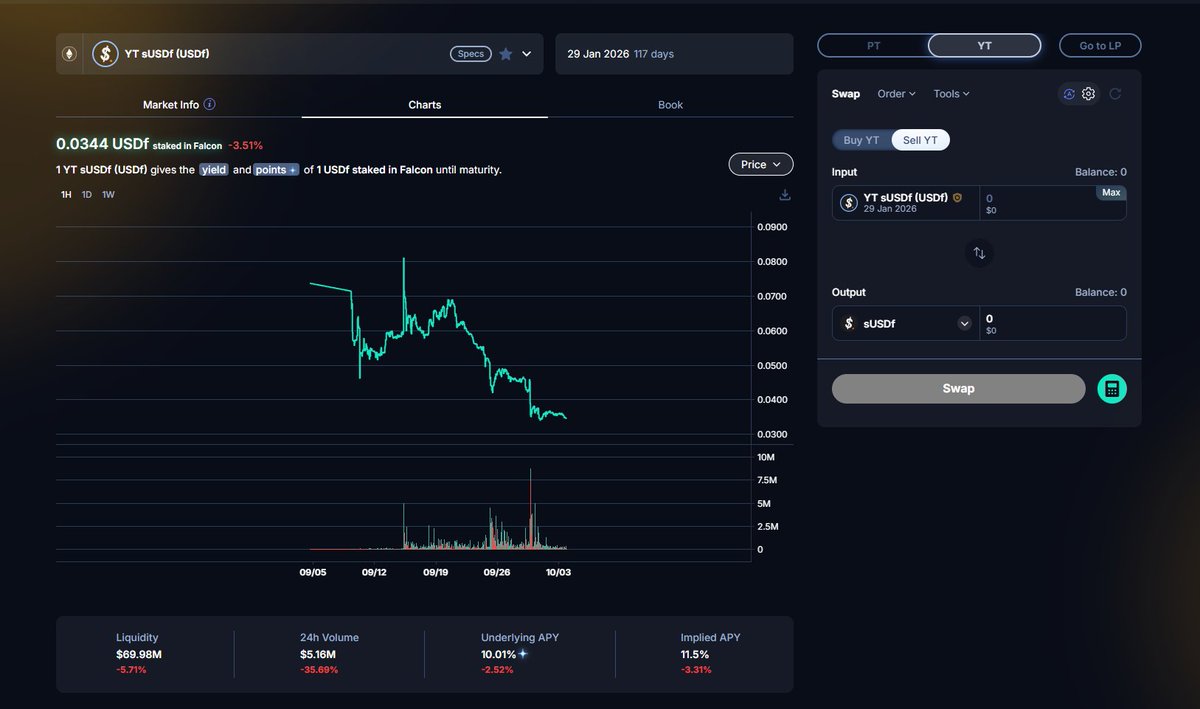The height and width of the screenshot is (709, 1200).
Task: Click the Specs badge
Action: pos(470,54)
